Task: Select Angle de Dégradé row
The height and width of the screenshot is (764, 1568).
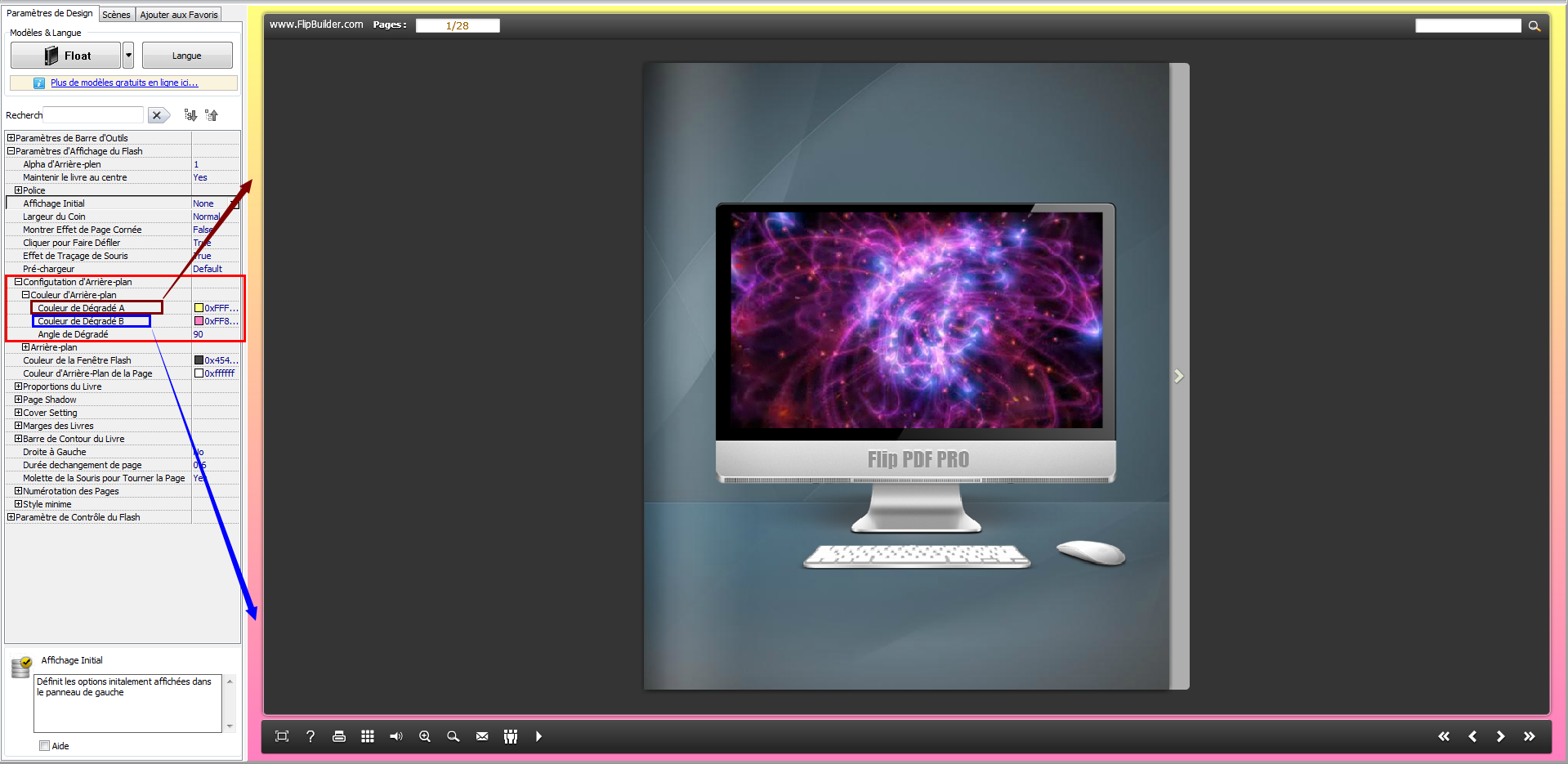Action: click(x=123, y=334)
